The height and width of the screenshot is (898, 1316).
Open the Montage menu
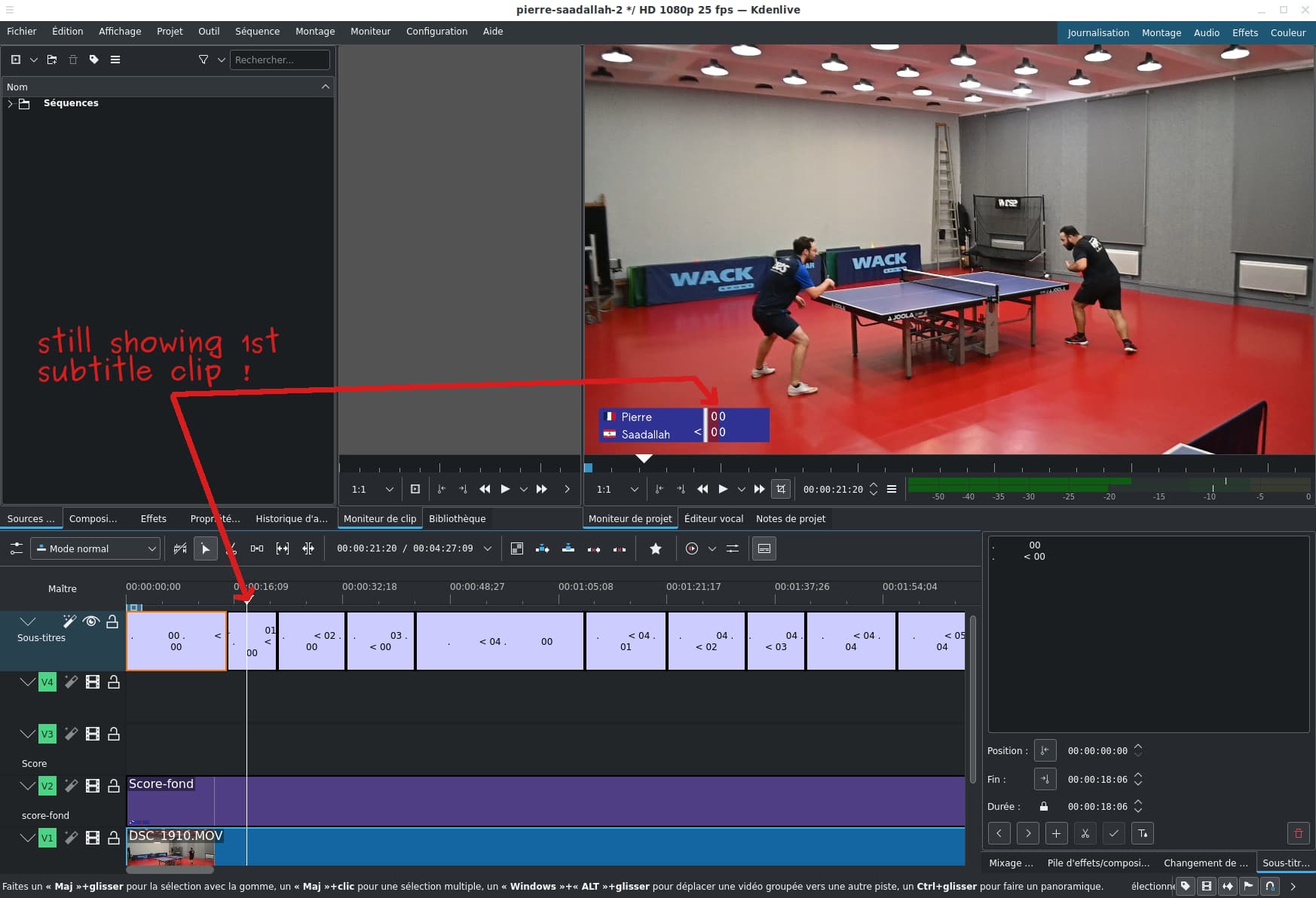click(315, 32)
